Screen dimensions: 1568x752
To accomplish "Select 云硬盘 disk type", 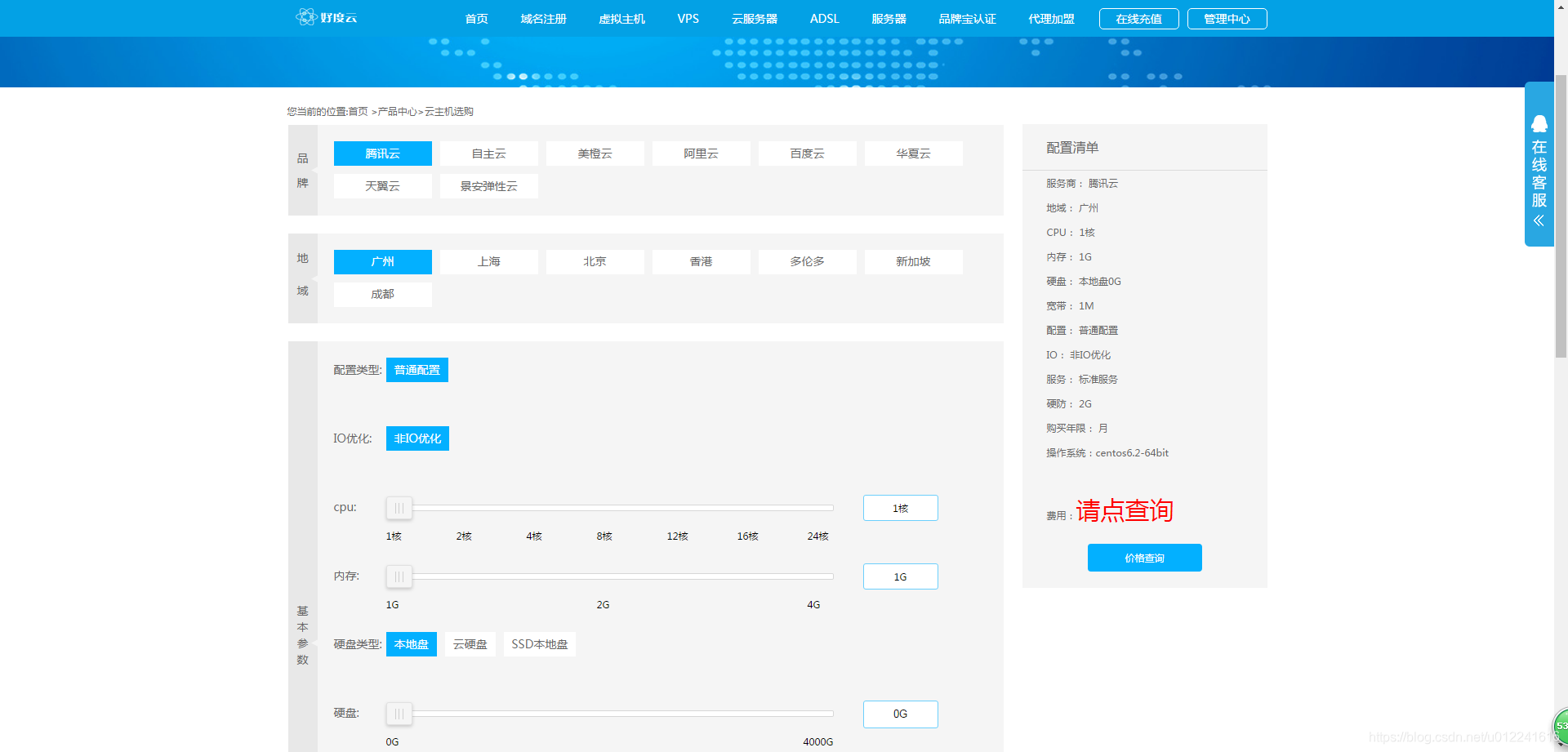I will coord(470,644).
